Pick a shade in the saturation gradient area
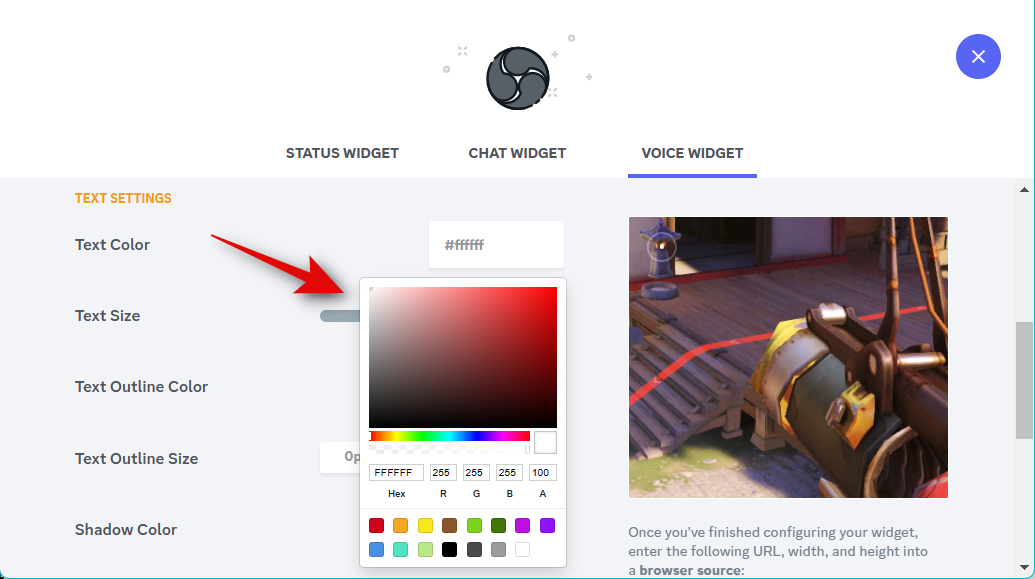This screenshot has height=579, width=1035. pos(463,357)
